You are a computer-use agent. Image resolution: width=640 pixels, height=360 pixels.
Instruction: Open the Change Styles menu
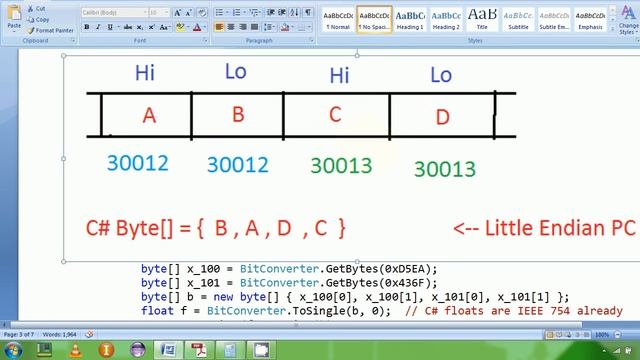point(629,20)
